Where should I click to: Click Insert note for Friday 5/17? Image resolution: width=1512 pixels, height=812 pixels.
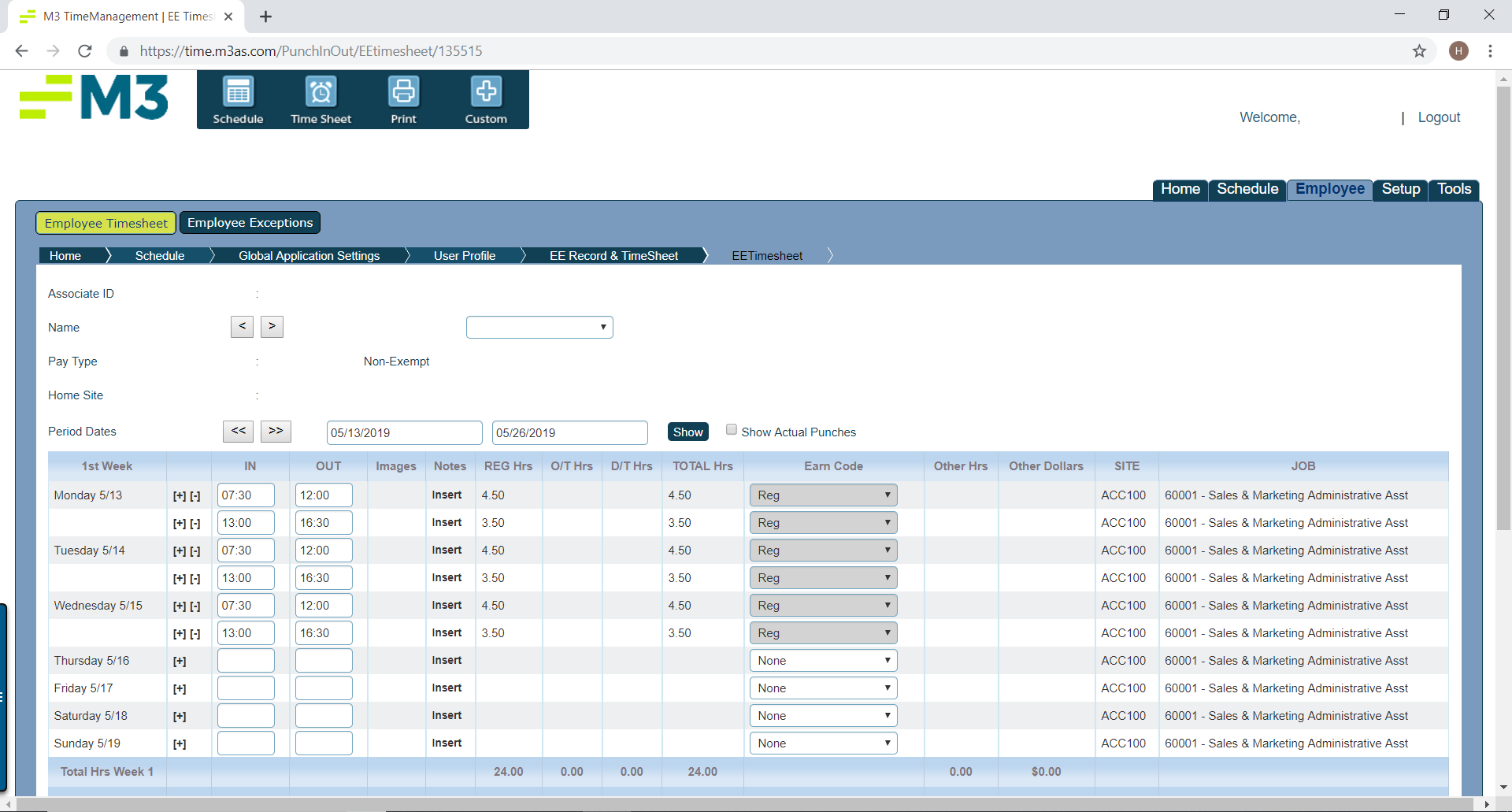[447, 688]
